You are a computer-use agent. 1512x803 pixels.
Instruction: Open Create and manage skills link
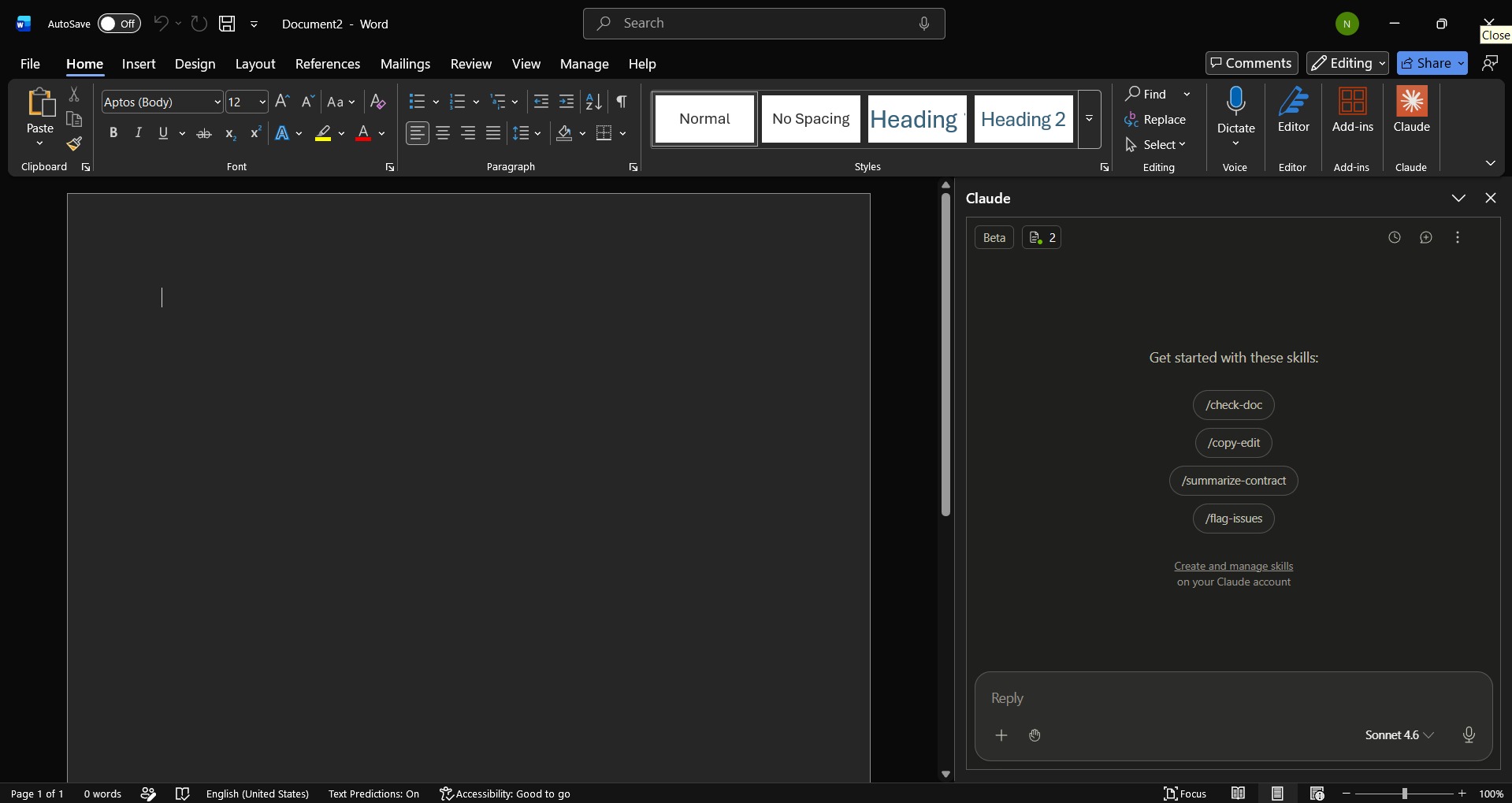pos(1234,566)
